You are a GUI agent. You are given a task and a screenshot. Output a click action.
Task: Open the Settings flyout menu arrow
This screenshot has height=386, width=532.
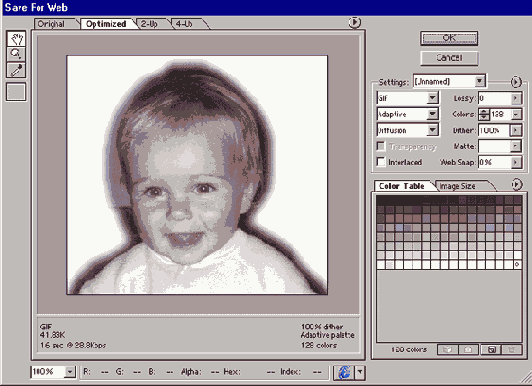pos(516,82)
